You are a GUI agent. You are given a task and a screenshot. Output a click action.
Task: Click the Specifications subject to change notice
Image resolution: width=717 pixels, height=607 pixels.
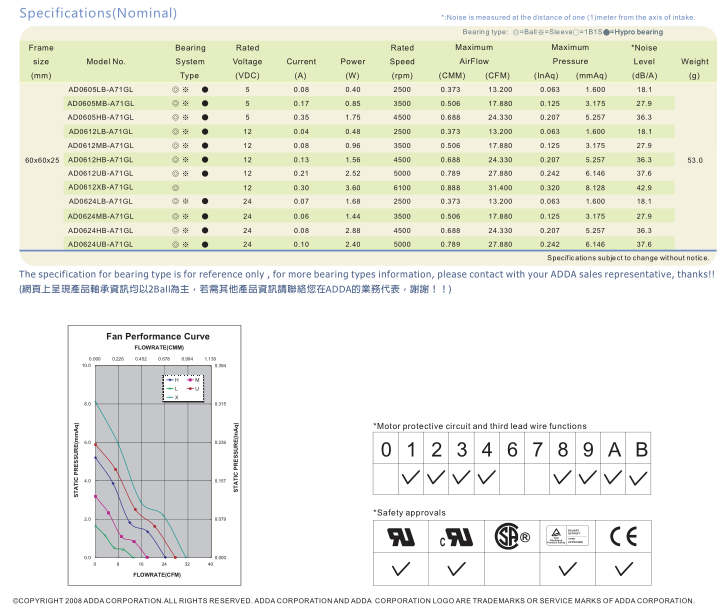point(628,258)
